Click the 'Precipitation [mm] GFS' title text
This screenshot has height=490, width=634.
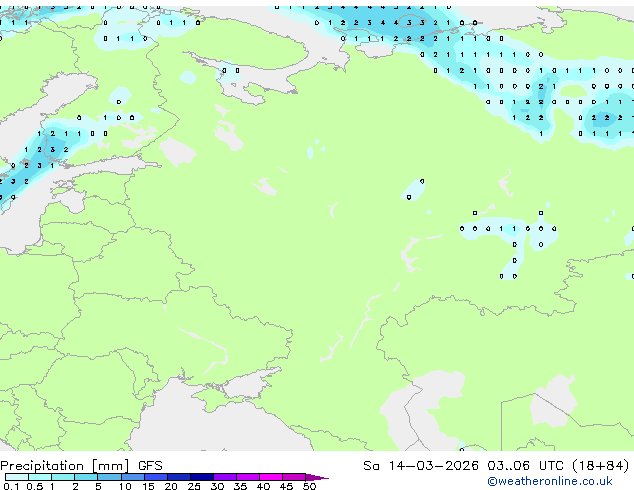[81, 466]
